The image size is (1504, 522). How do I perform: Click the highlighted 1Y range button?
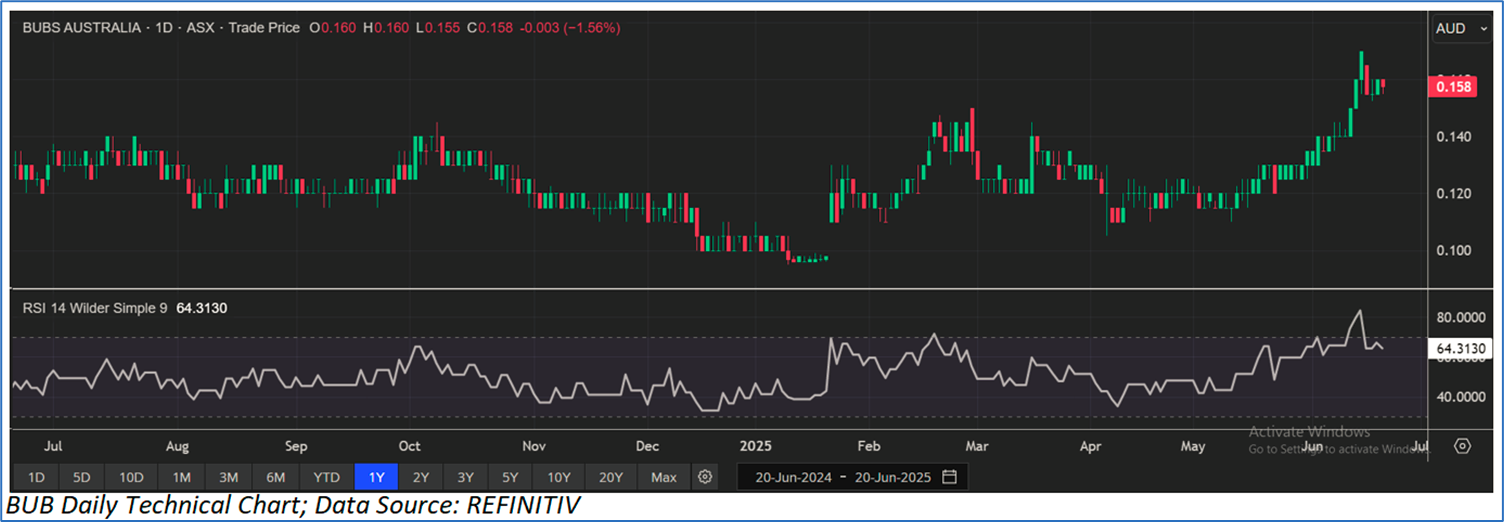tap(376, 477)
